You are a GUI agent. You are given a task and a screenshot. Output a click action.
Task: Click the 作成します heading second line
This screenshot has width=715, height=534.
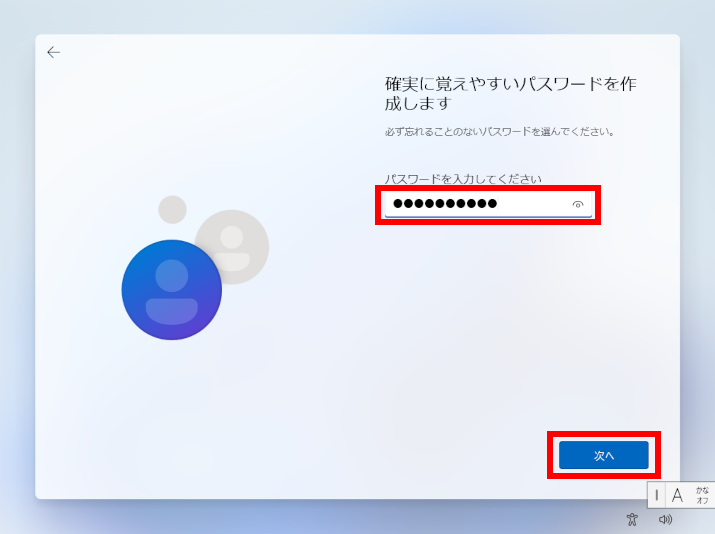pos(418,104)
